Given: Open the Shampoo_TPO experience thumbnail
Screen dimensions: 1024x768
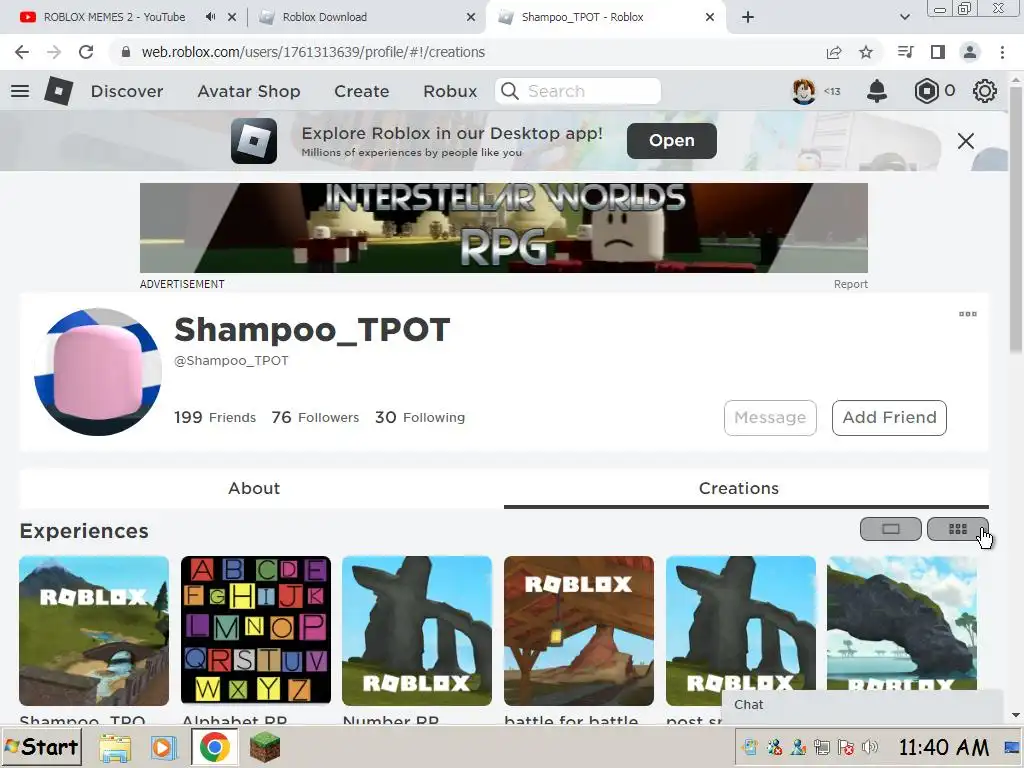Looking at the screenshot, I should [x=94, y=631].
